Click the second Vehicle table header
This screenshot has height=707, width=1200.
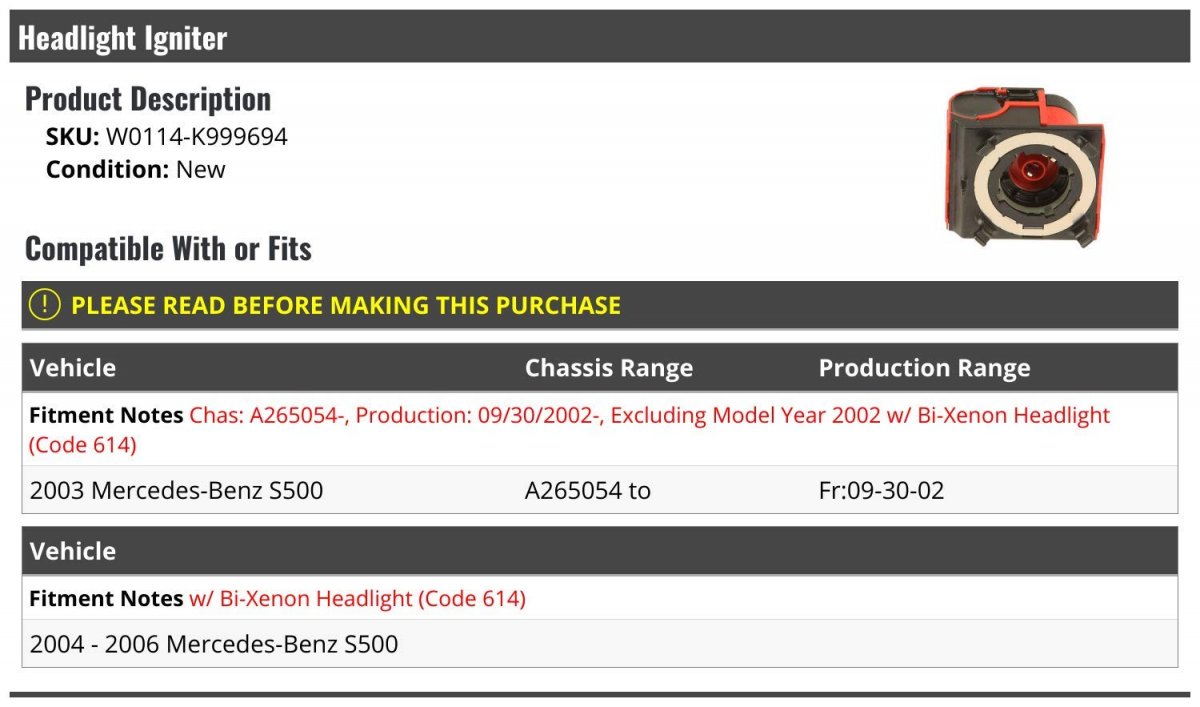[x=73, y=551]
